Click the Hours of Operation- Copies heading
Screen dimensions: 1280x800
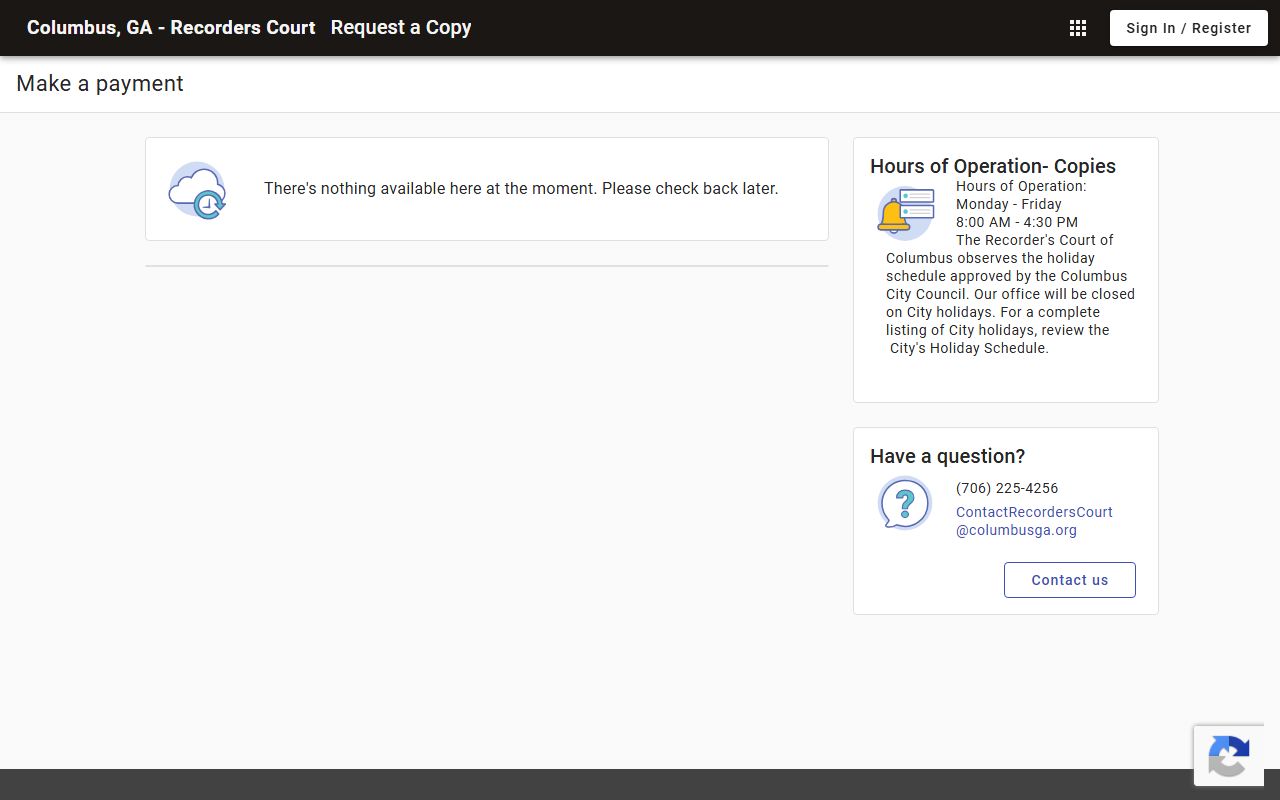coord(993,166)
